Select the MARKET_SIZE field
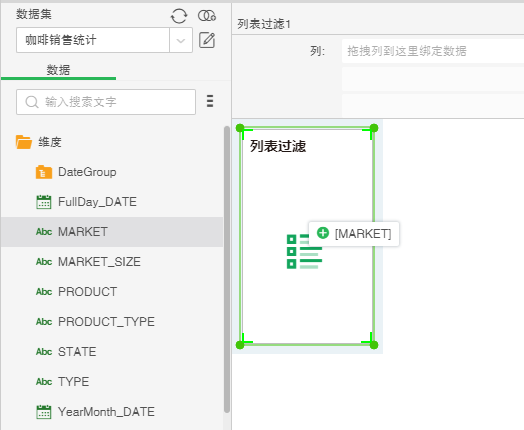 pyautogui.click(x=112, y=262)
